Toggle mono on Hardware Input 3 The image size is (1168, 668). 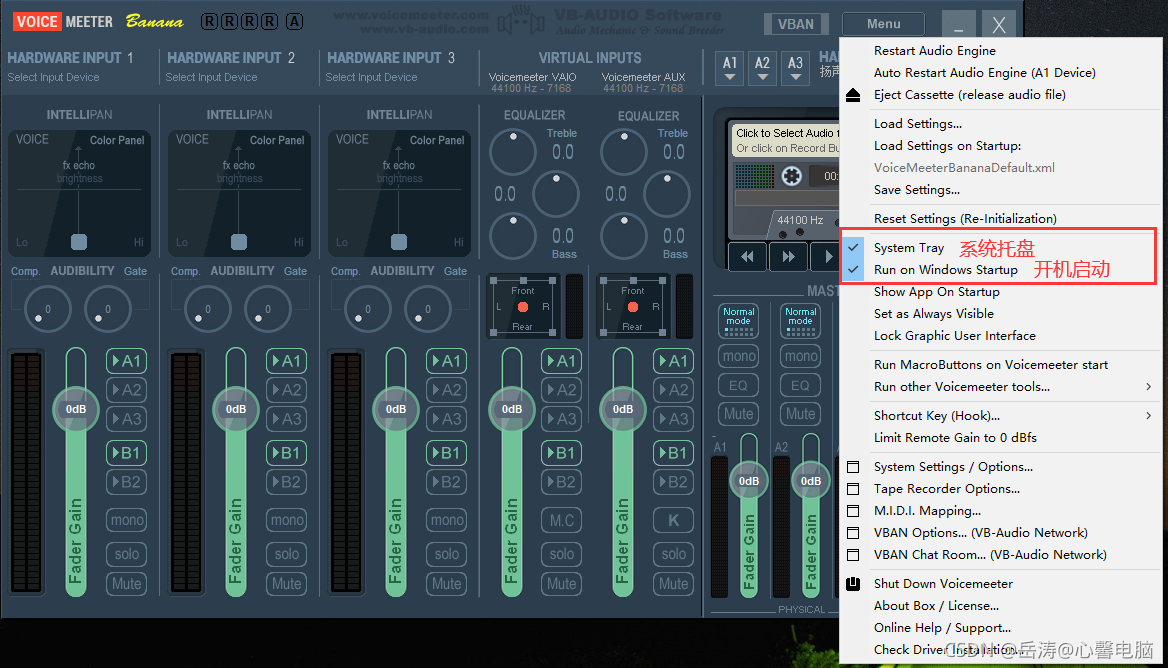tap(447, 520)
